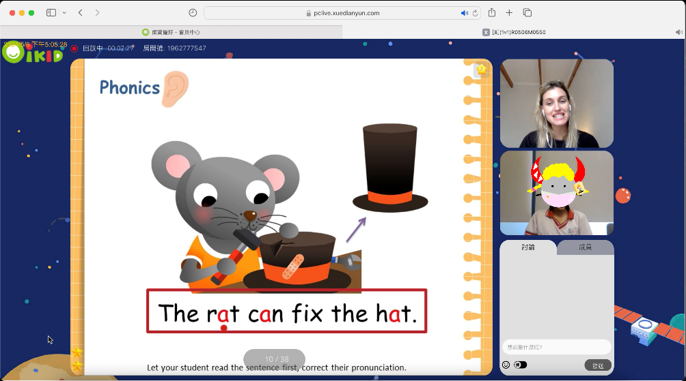Toggle the switch beside the emoji icon
This screenshot has height=381, width=686.
click(x=520, y=365)
